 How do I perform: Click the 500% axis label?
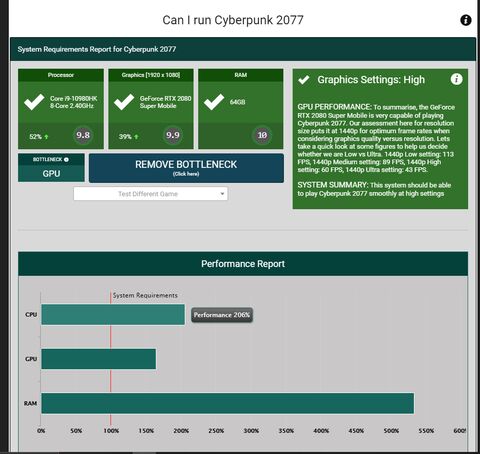click(391, 431)
